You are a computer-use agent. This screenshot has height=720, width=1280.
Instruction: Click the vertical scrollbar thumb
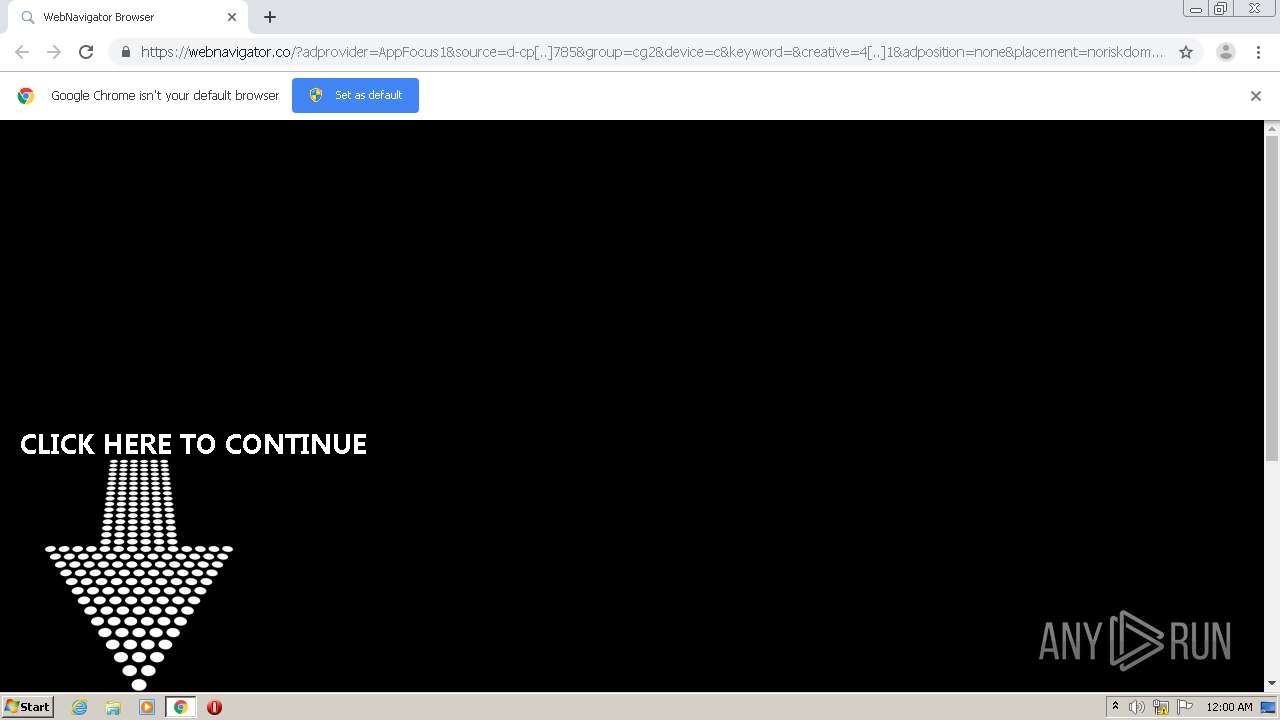tap(1272, 297)
